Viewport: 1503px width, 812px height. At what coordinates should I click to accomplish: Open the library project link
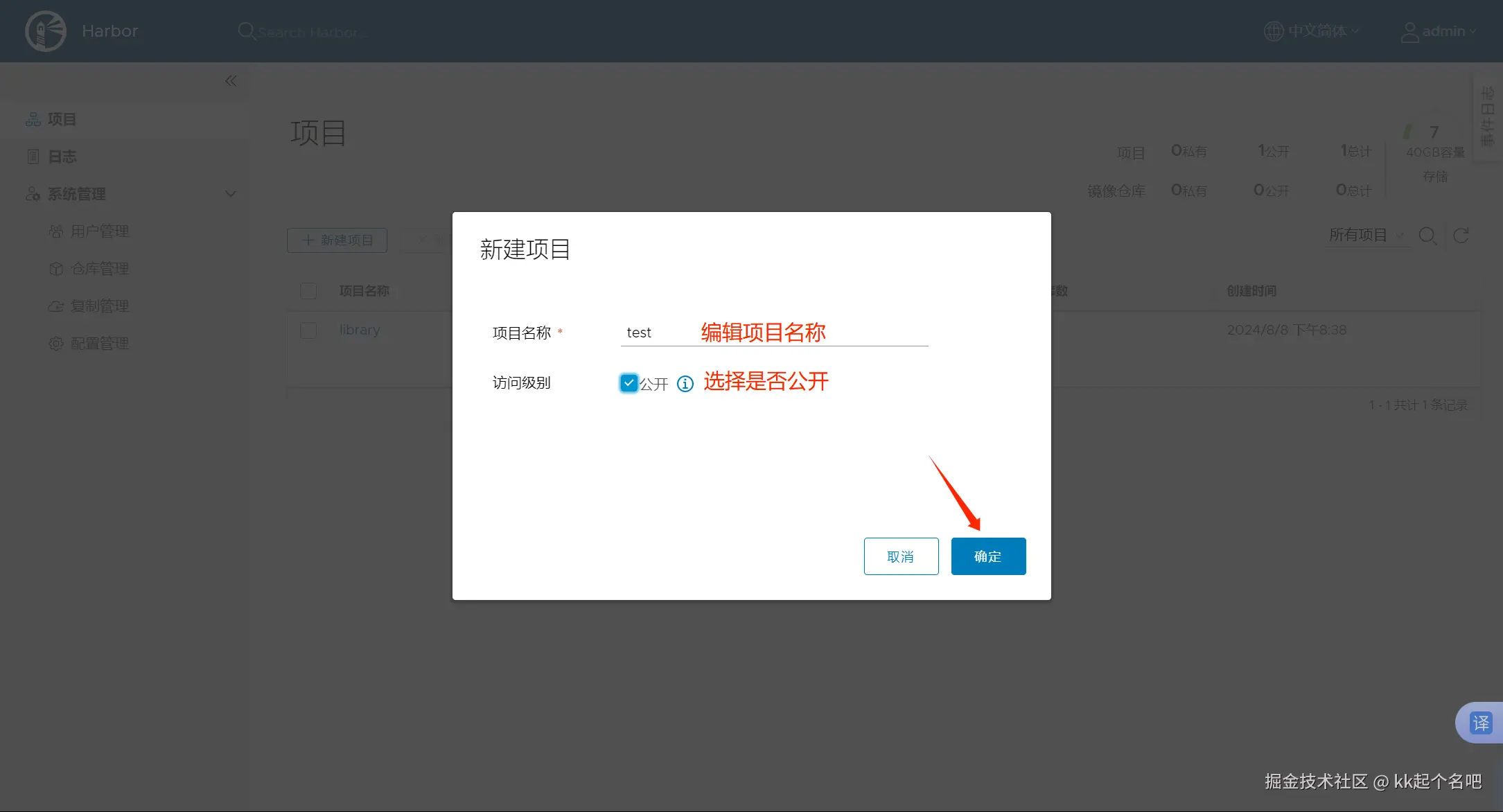(x=359, y=330)
